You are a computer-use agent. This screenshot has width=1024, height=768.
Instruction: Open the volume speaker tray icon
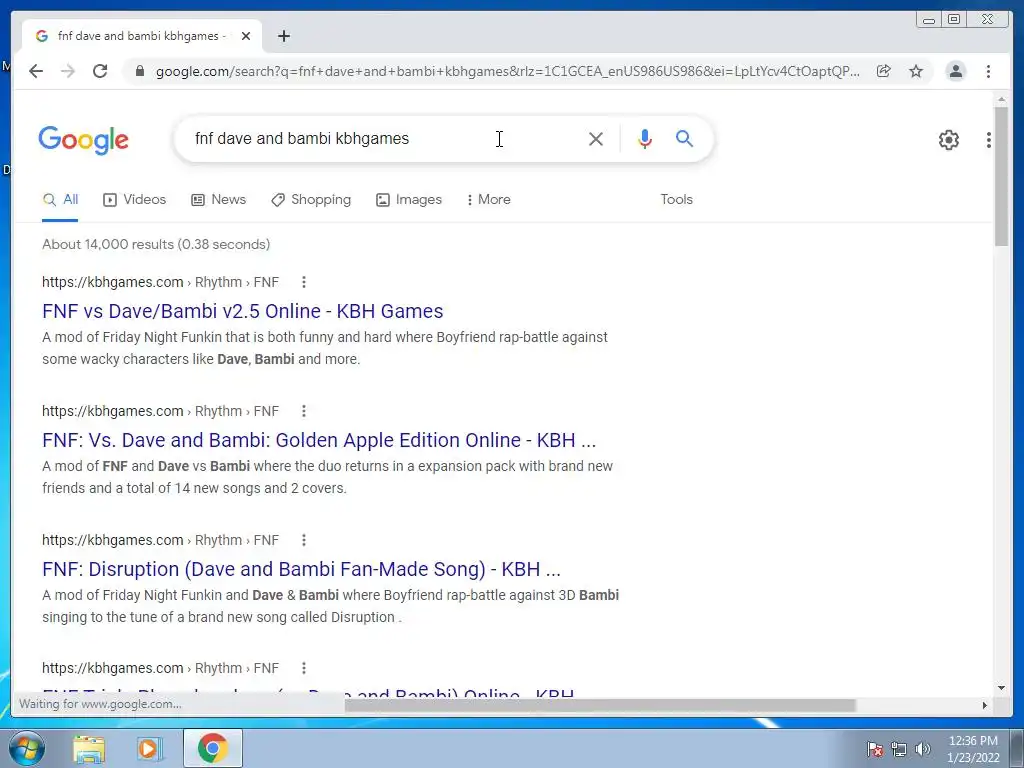[x=922, y=749]
